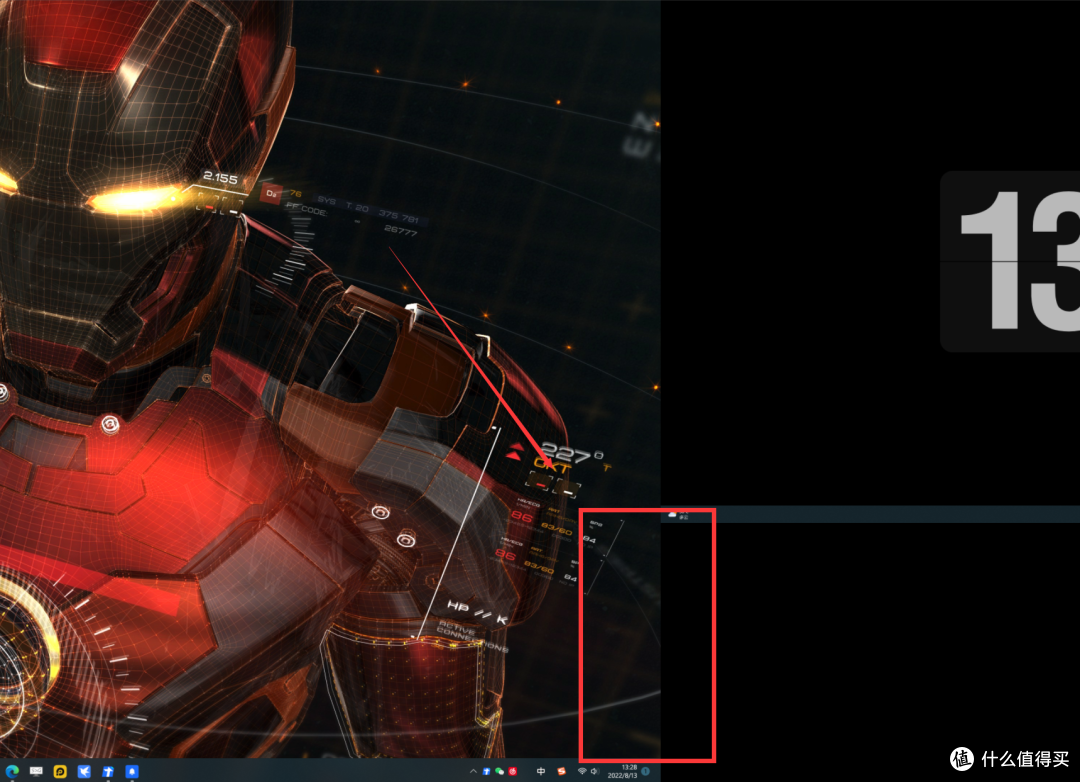The width and height of the screenshot is (1080, 782).
Task: Click the flip clock showing 13
Action: tap(1010, 262)
